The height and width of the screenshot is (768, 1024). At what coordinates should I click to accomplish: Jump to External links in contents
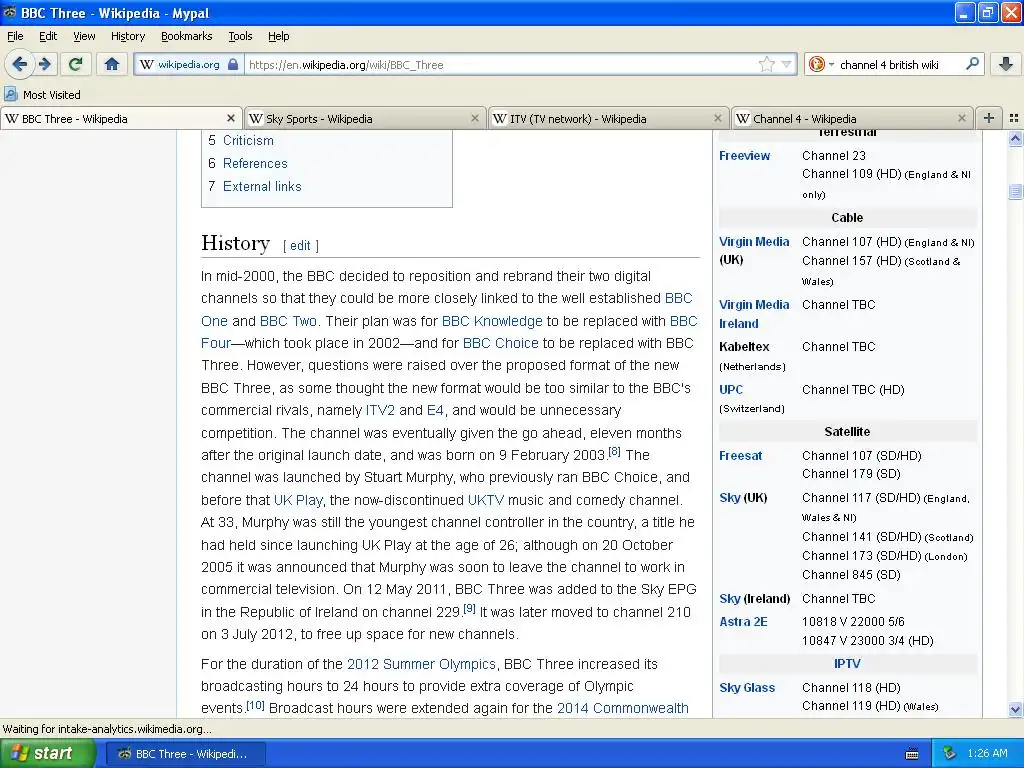point(262,186)
